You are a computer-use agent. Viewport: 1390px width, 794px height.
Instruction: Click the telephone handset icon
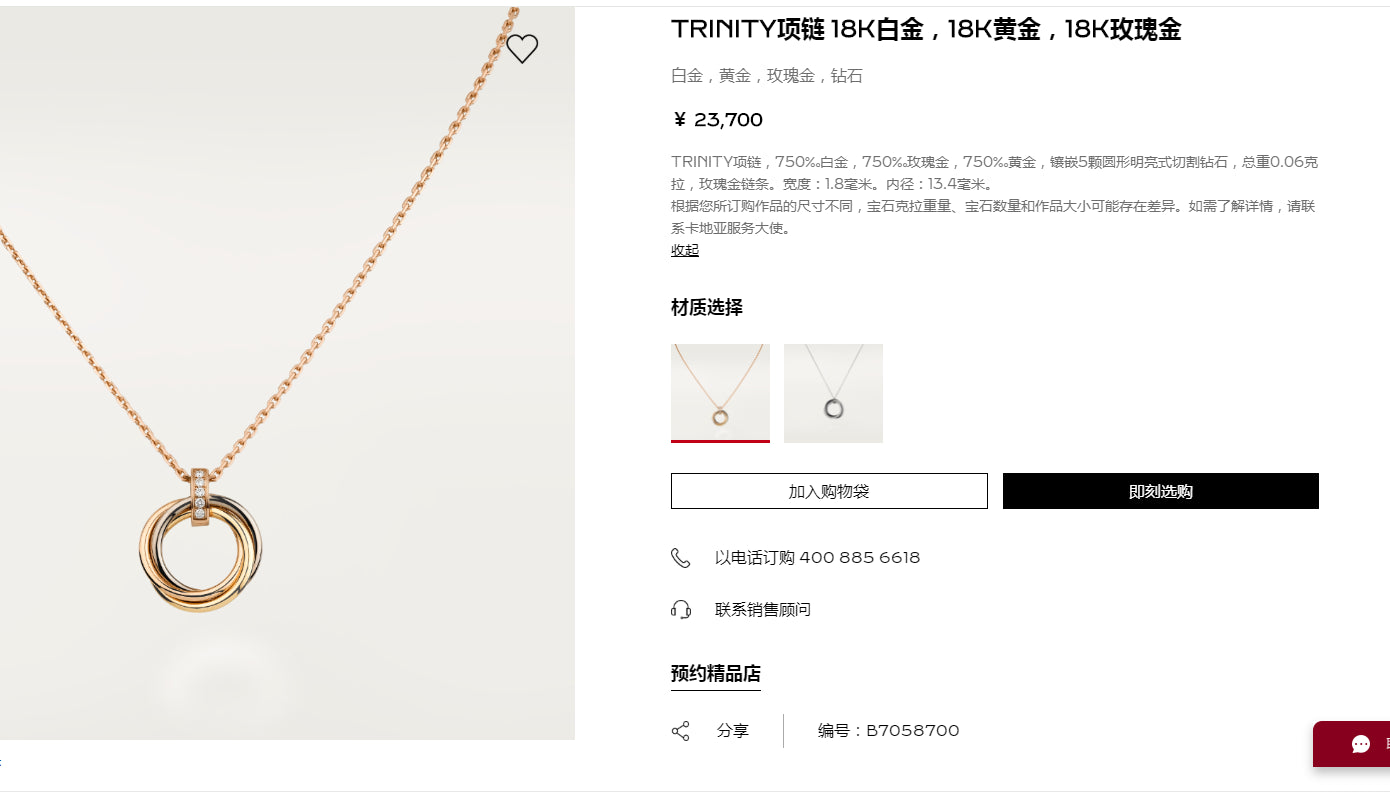coord(681,558)
